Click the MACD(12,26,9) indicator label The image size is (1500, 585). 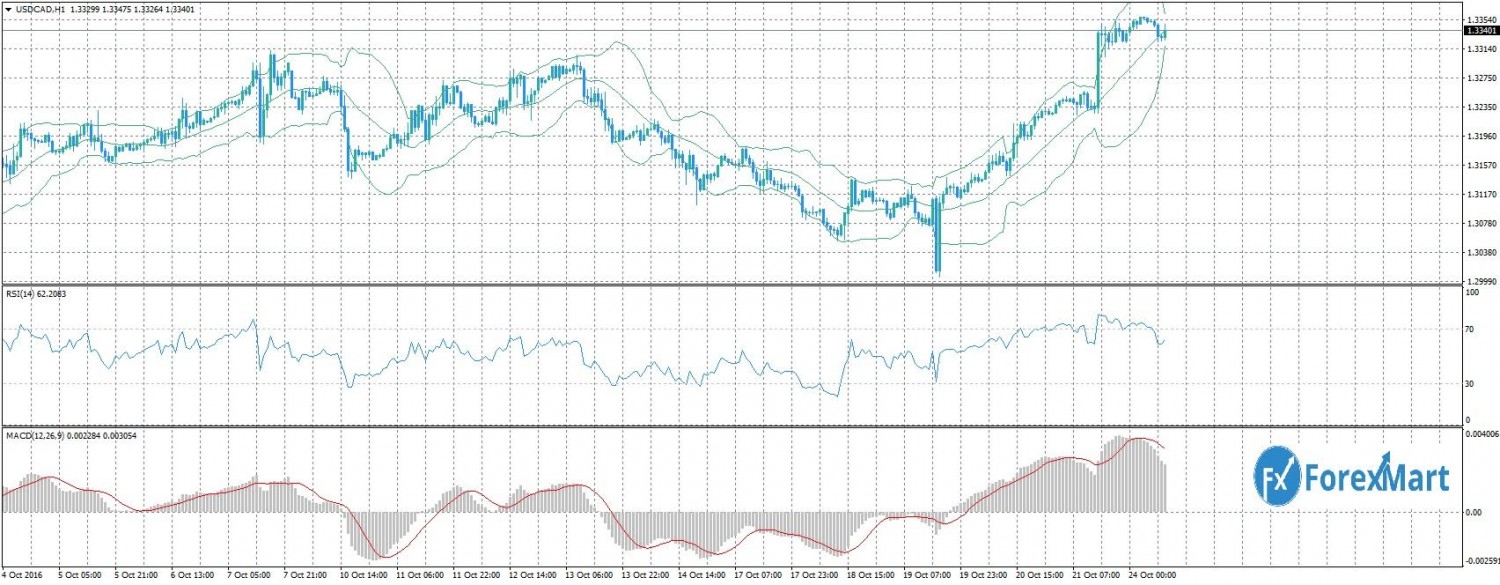38,433
